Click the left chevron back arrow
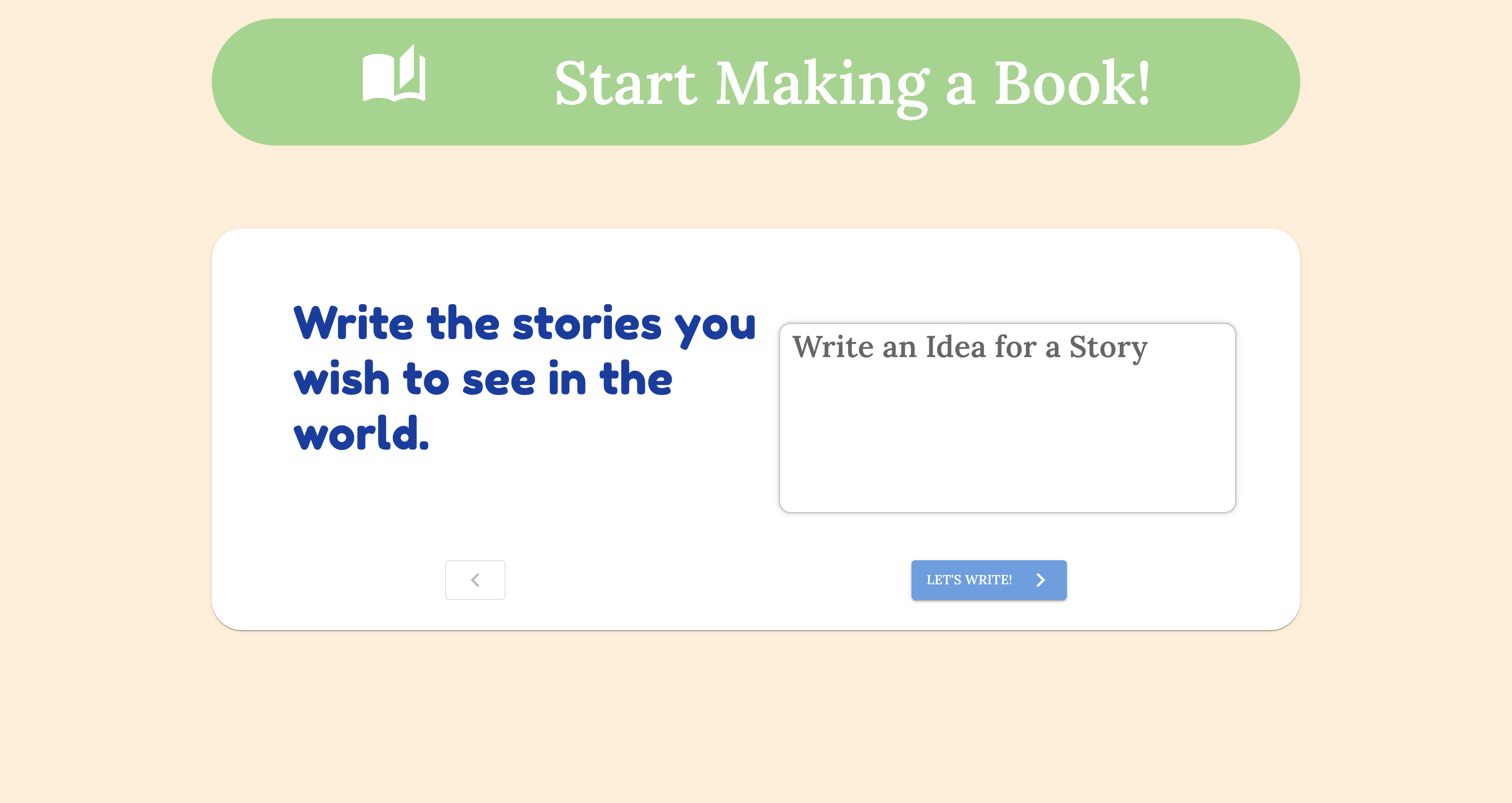 click(475, 580)
